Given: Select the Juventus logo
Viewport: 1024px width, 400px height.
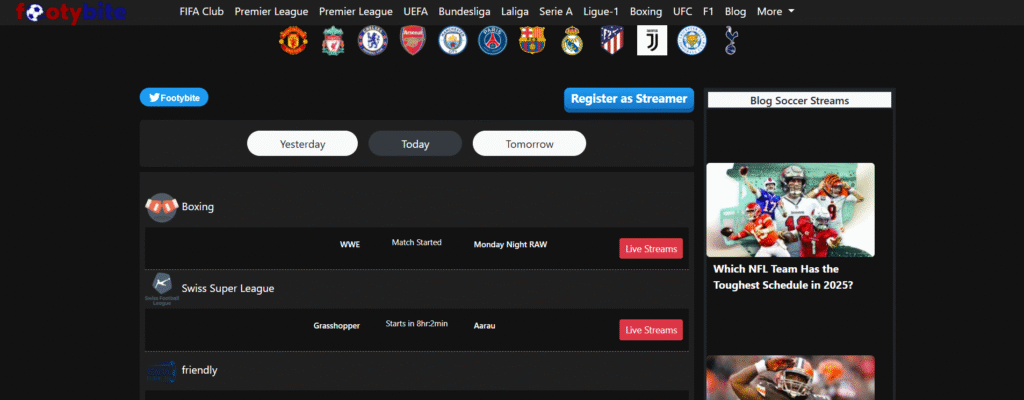Looking at the screenshot, I should pos(652,41).
